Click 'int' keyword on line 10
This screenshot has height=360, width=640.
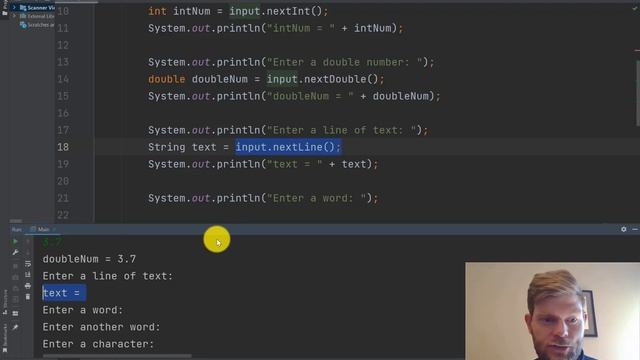157,11
